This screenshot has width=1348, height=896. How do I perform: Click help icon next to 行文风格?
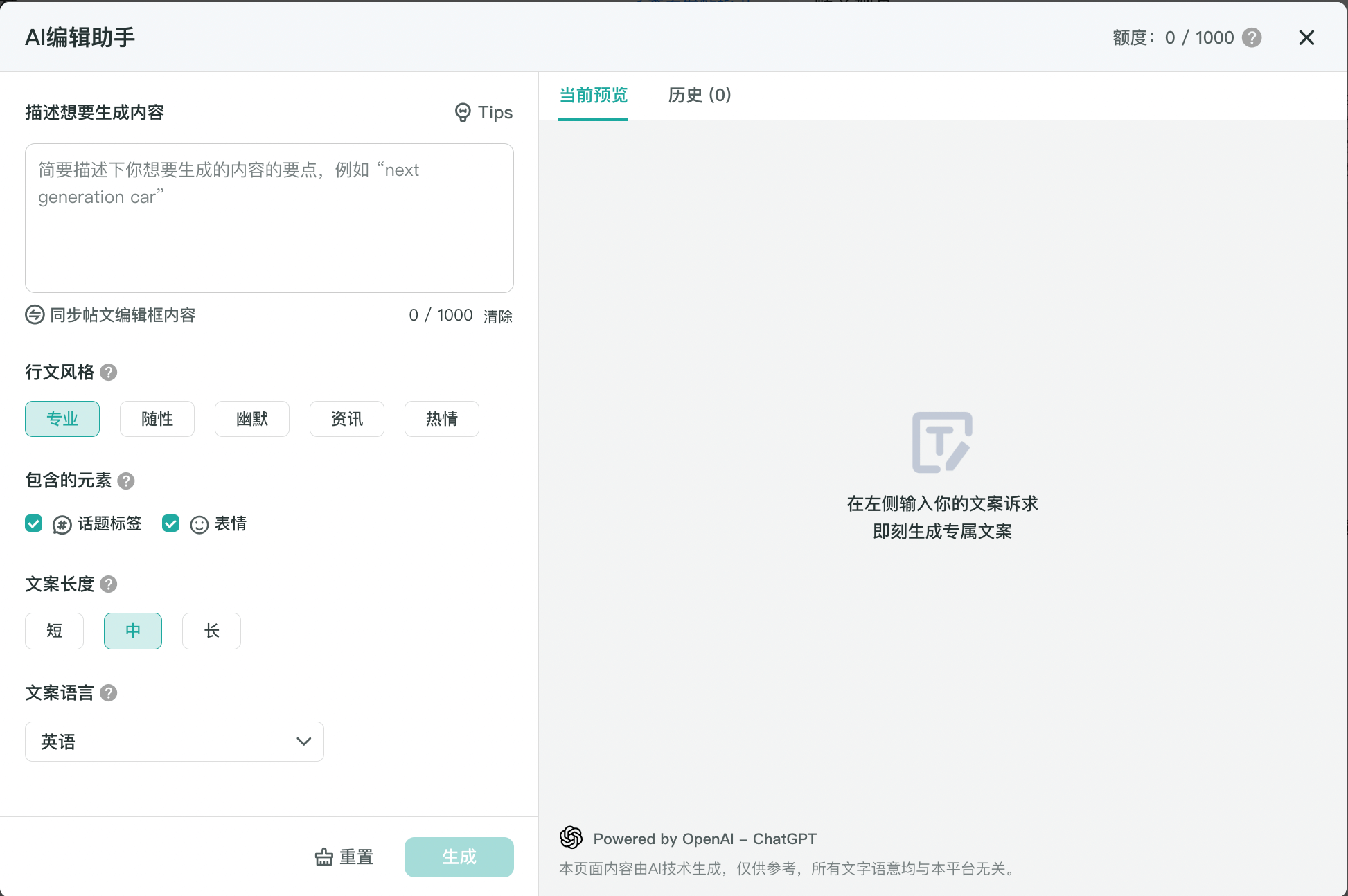click(x=109, y=373)
